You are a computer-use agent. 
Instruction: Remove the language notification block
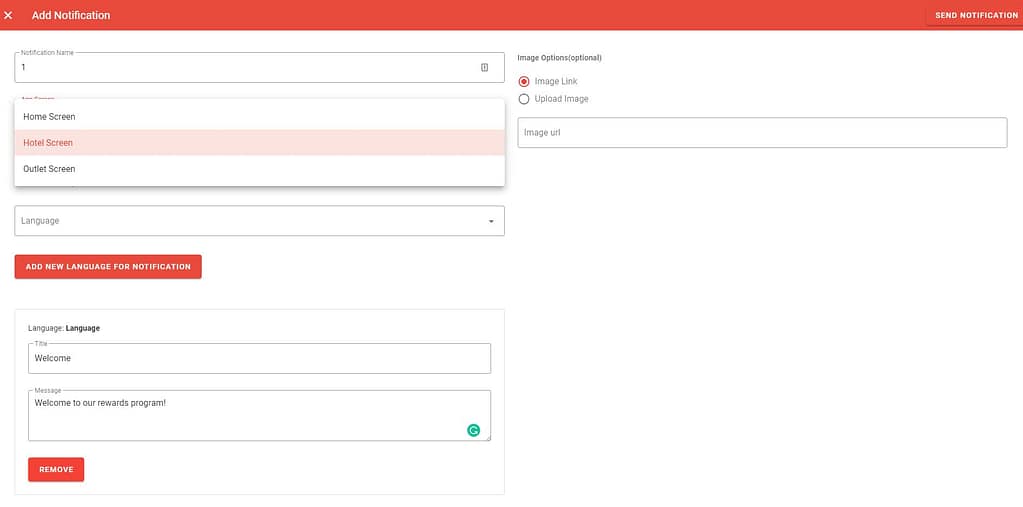click(x=56, y=470)
